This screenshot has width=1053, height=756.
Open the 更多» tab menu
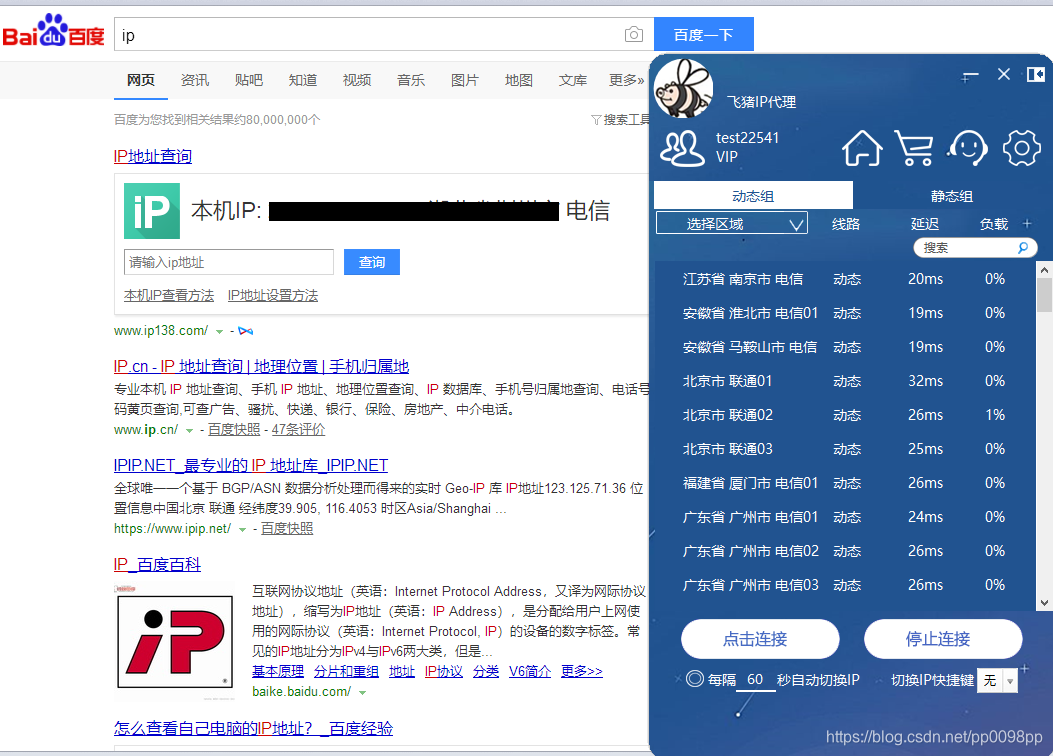[627, 80]
